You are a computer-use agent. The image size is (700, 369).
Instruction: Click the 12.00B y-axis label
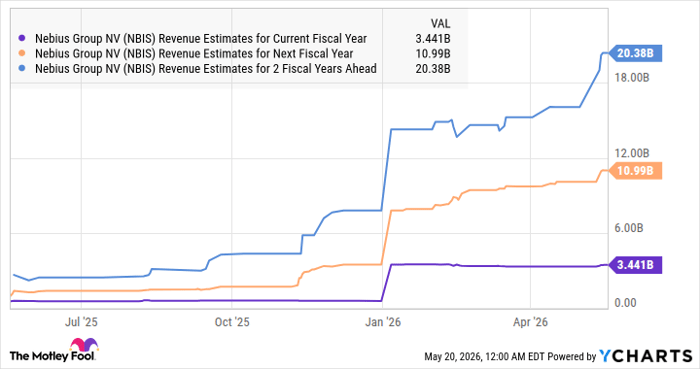click(632, 153)
